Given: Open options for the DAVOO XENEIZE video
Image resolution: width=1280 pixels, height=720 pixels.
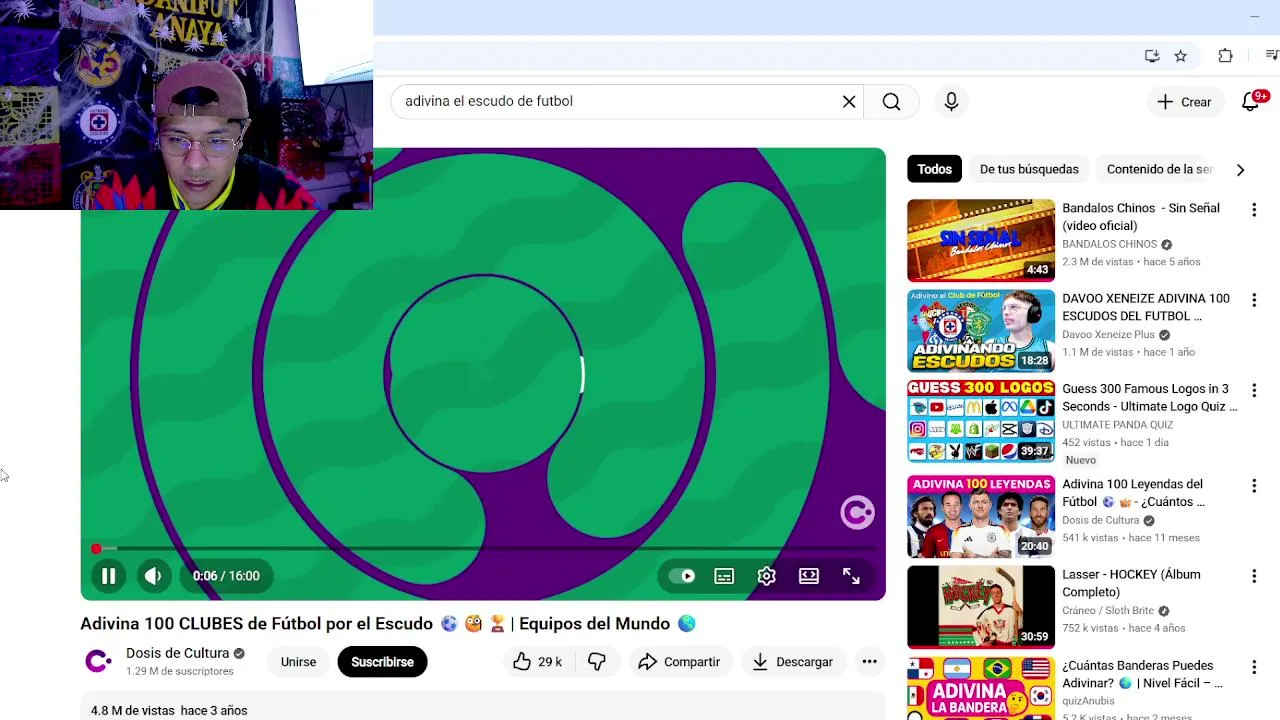Looking at the screenshot, I should point(1254,300).
